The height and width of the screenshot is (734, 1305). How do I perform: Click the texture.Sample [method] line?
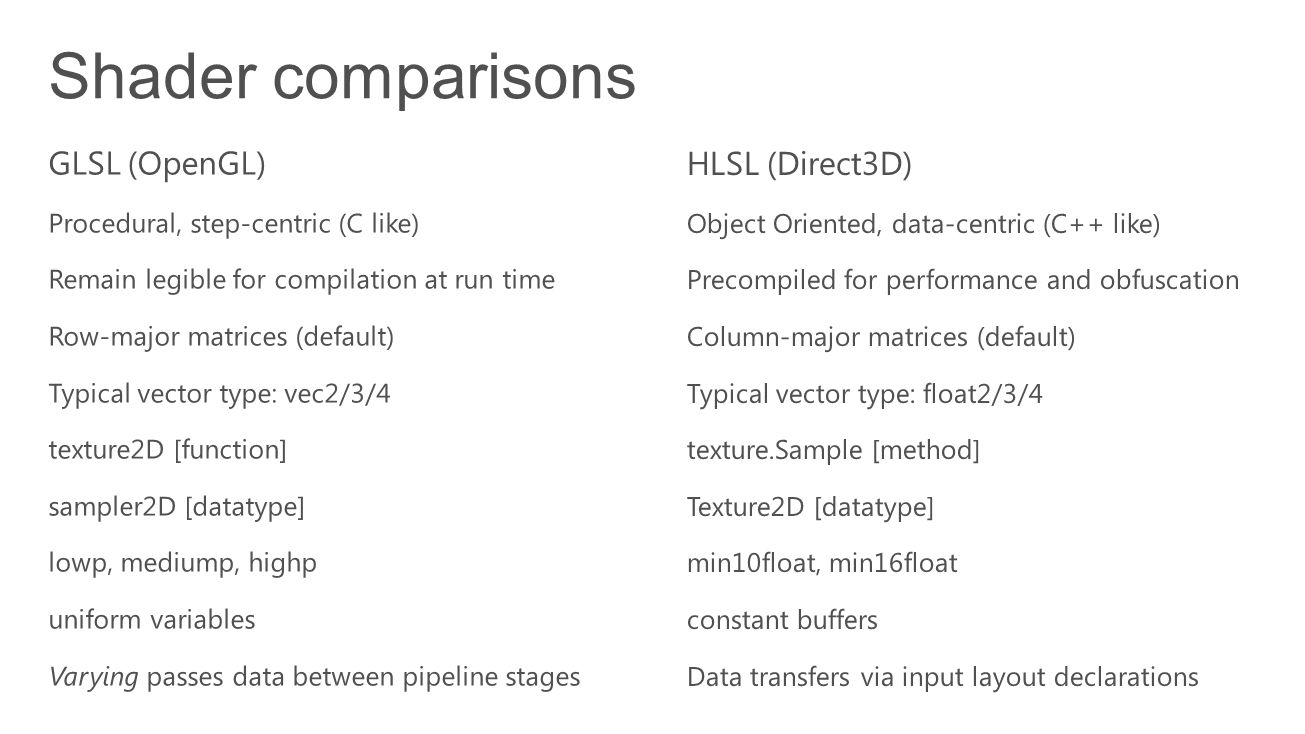833,450
